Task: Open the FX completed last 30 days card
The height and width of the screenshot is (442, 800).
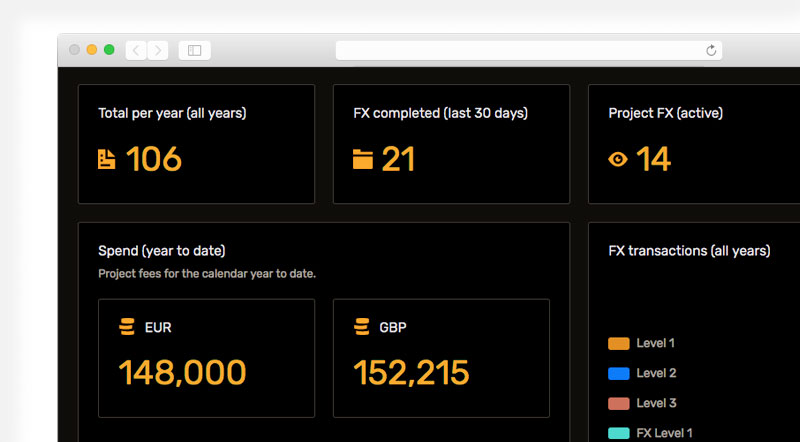Action: point(452,144)
